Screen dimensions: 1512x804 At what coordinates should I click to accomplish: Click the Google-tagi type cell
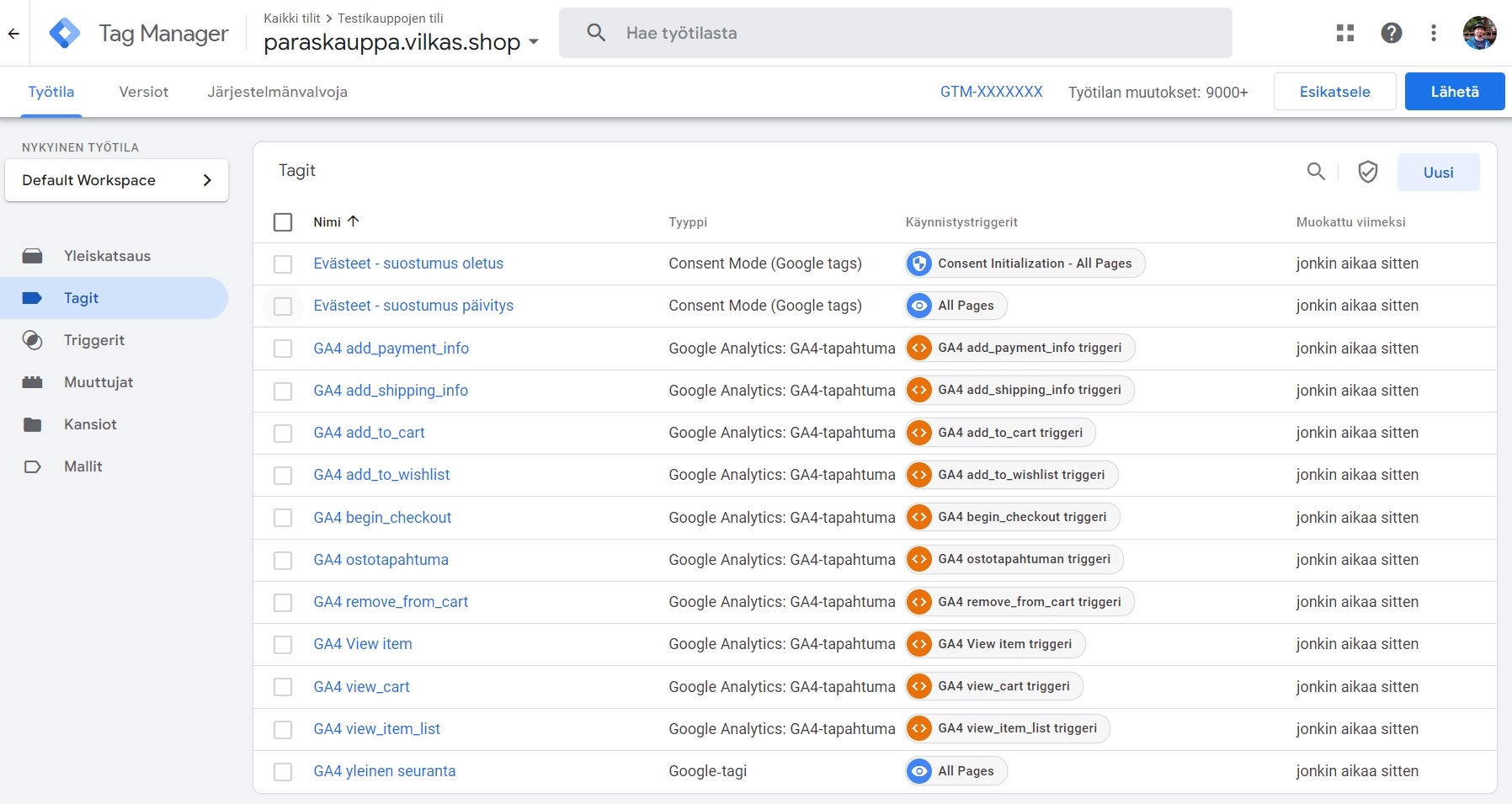[x=708, y=771]
